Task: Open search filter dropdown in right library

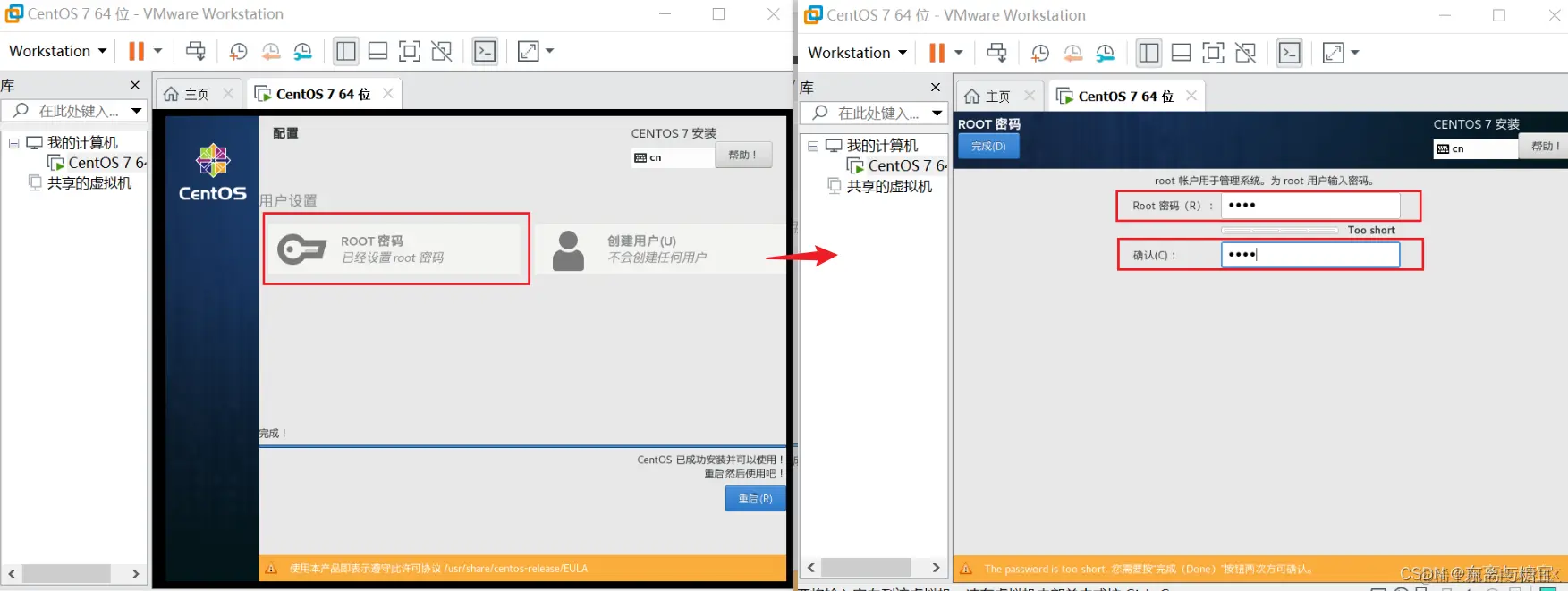Action: (937, 113)
